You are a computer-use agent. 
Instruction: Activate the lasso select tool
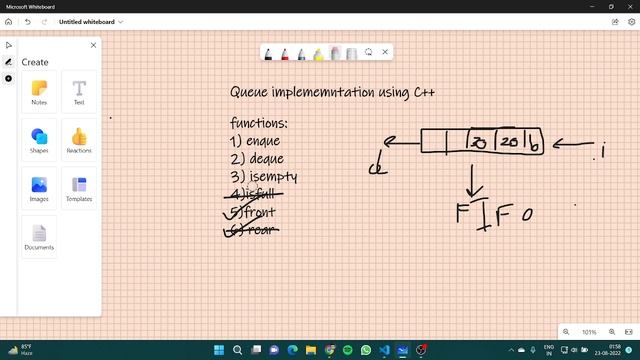coord(369,52)
